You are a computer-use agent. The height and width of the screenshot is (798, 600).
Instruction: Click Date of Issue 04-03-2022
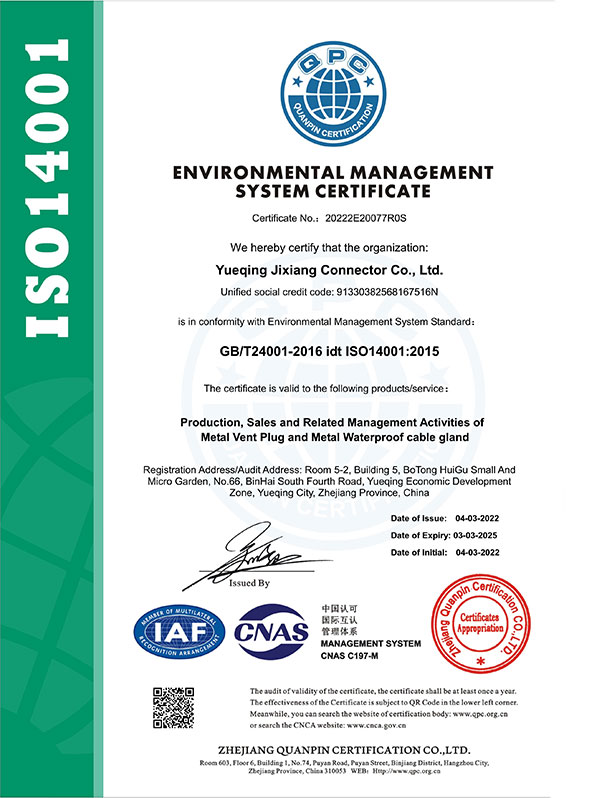(x=445, y=519)
